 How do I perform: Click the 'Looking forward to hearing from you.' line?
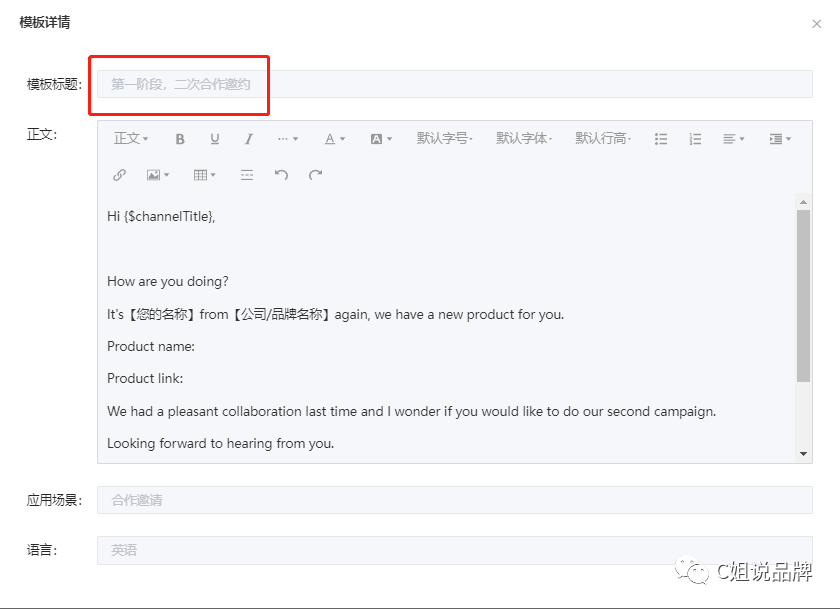pos(221,443)
